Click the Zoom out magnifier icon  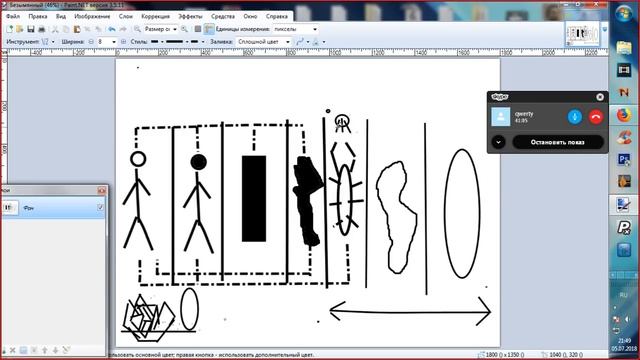137,29
